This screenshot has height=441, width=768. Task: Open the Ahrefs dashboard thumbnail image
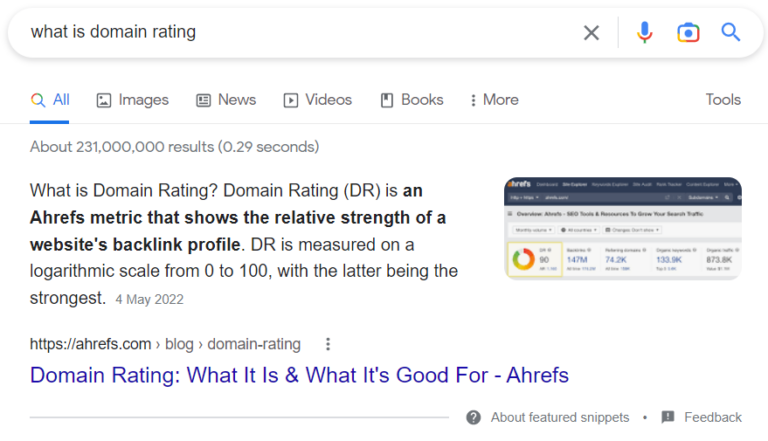pos(623,228)
